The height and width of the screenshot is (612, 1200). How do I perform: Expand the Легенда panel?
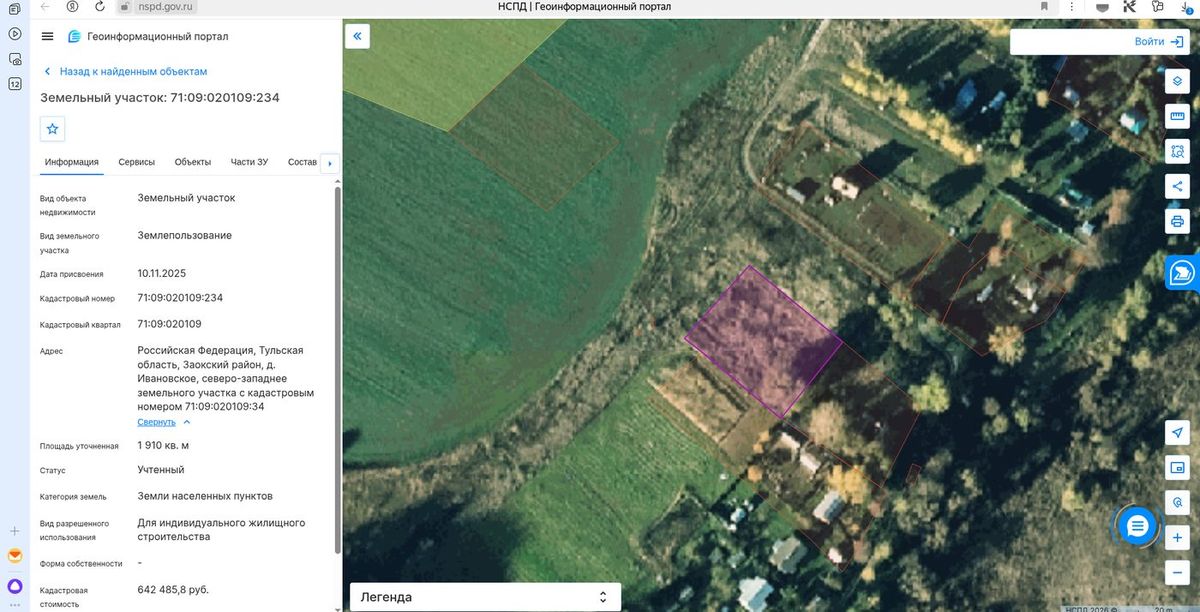click(485, 597)
